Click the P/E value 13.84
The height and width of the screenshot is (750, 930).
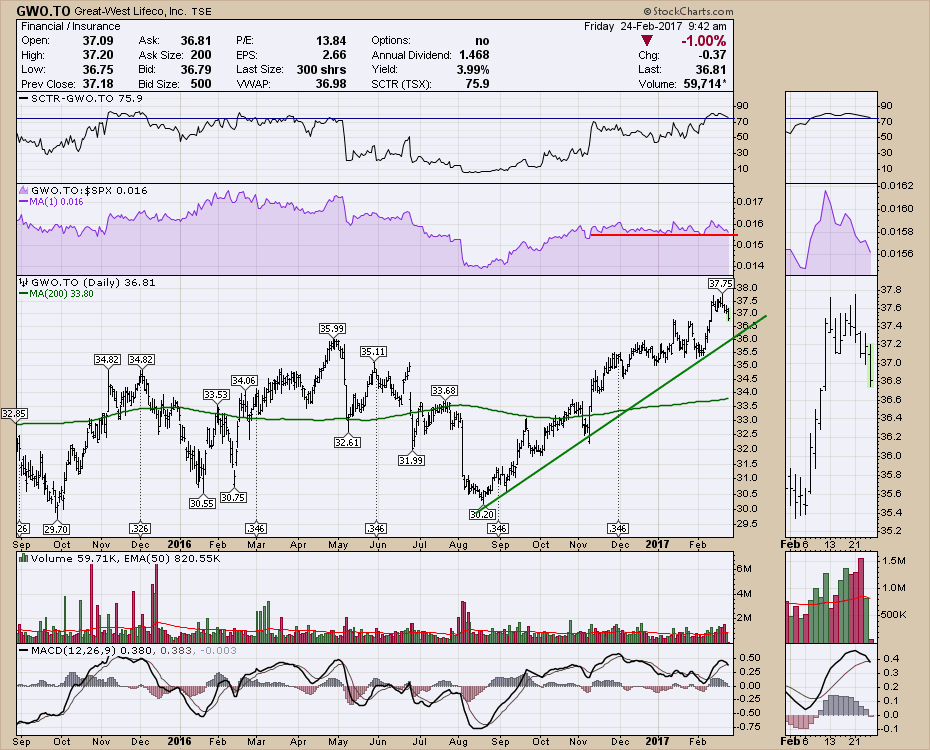(x=331, y=40)
